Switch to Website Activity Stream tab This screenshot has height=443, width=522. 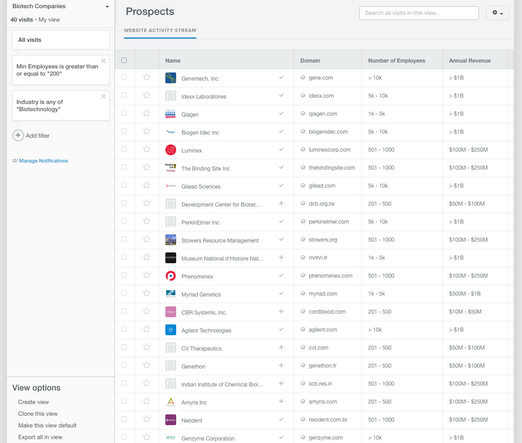point(160,30)
